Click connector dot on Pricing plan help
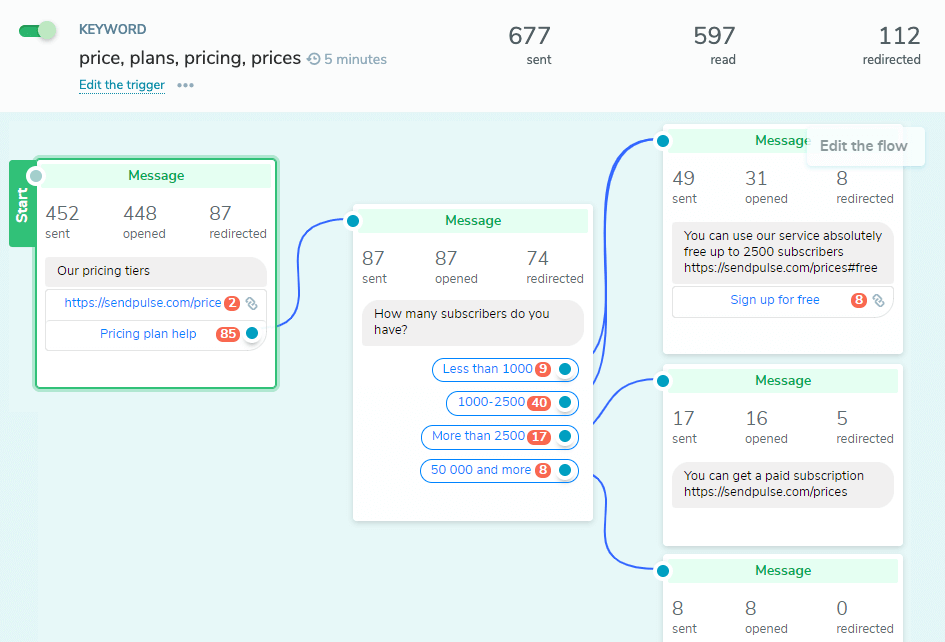This screenshot has height=642, width=945. 252,333
